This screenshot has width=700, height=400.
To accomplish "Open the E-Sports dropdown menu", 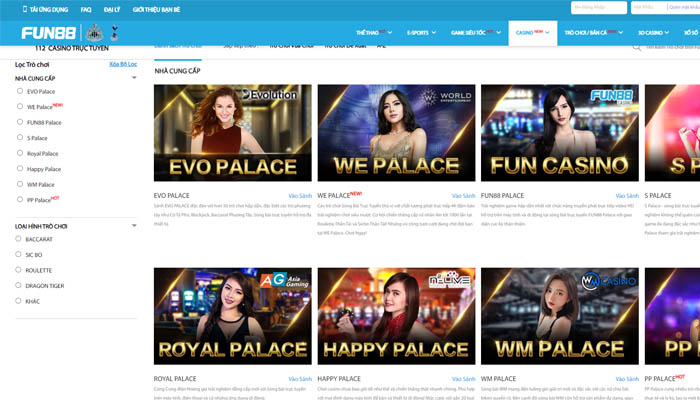I will point(421,33).
